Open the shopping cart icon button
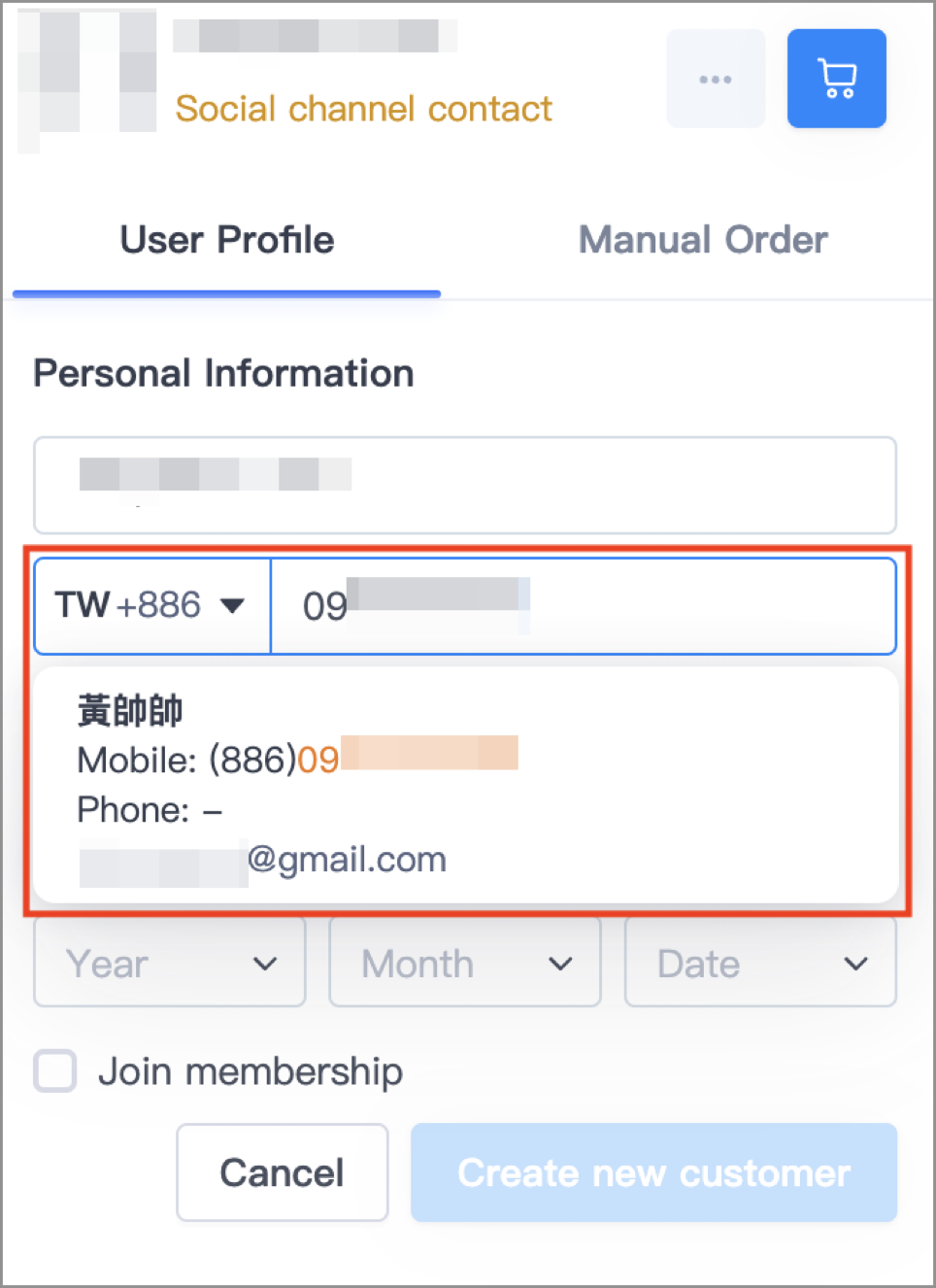 836,79
